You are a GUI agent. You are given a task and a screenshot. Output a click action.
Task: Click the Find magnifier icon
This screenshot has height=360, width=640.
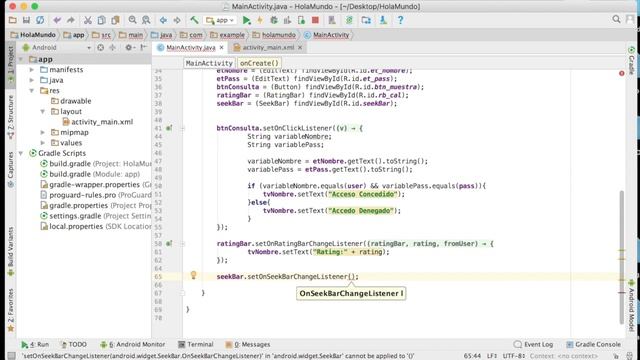coord(132,20)
